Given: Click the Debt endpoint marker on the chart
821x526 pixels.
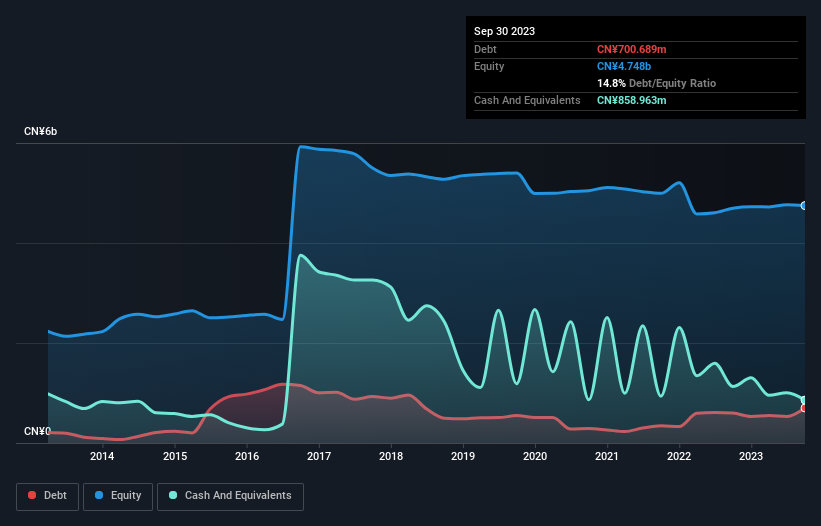Looking at the screenshot, I should [x=804, y=408].
